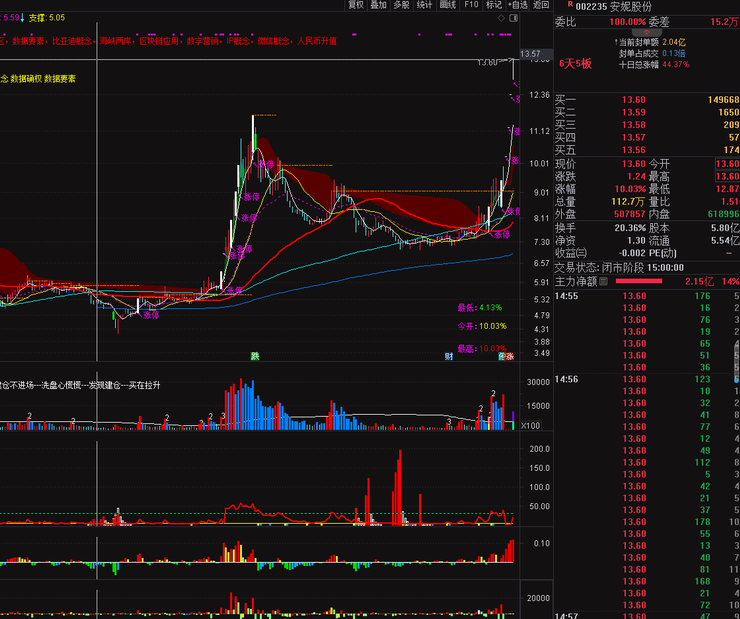
Task: Click the green 跌 marker on chart
Action: pyautogui.click(x=255, y=356)
